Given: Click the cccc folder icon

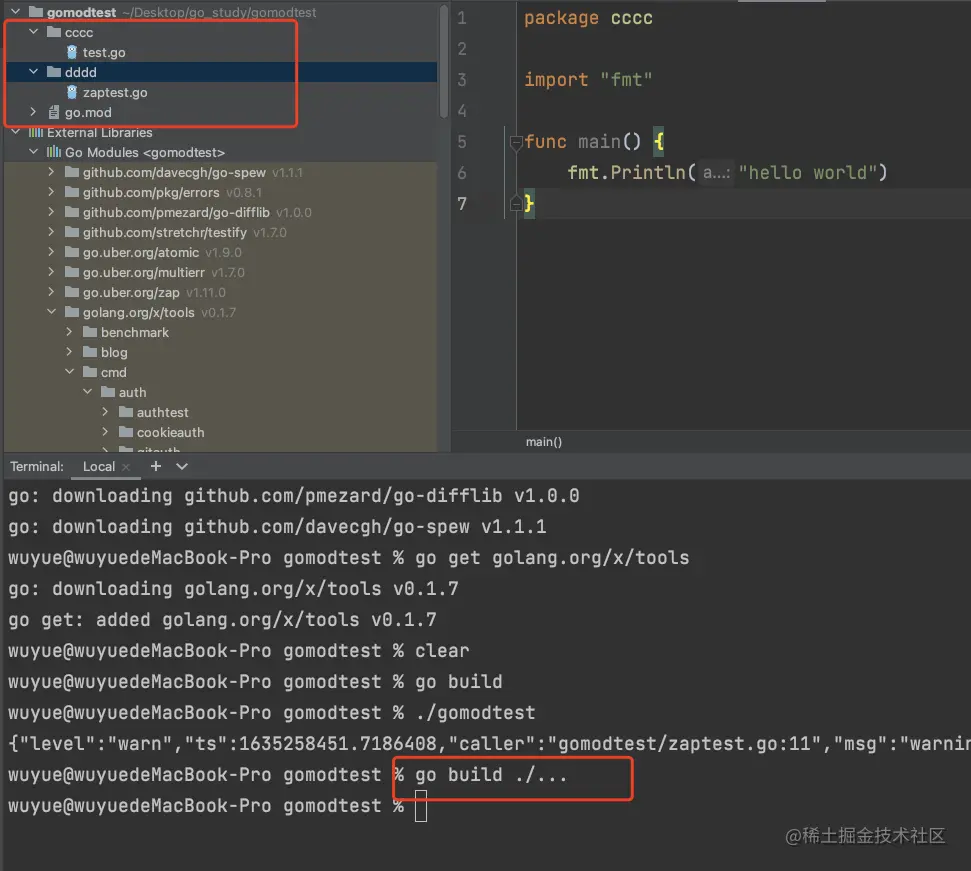Looking at the screenshot, I should click(54, 32).
